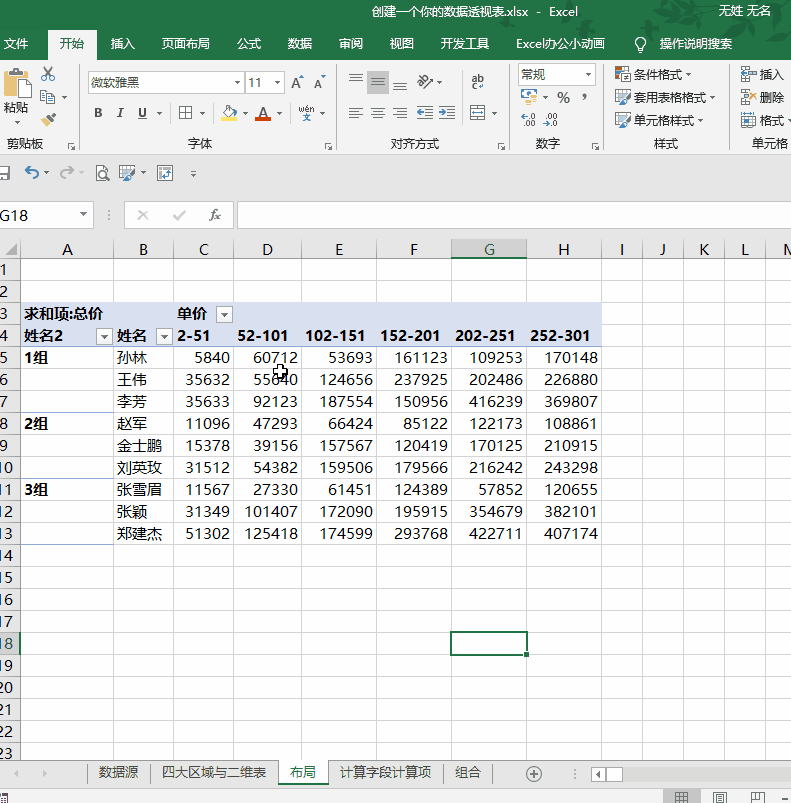
Task: Click the select-all corner triangle
Action: tap(11, 249)
